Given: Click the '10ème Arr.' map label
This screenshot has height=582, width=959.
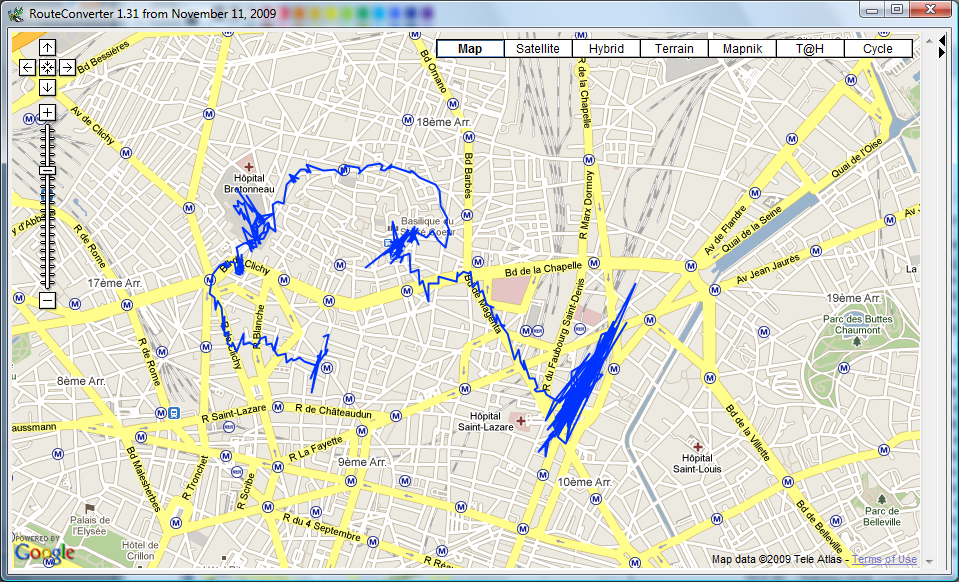Looking at the screenshot, I should 585,482.
